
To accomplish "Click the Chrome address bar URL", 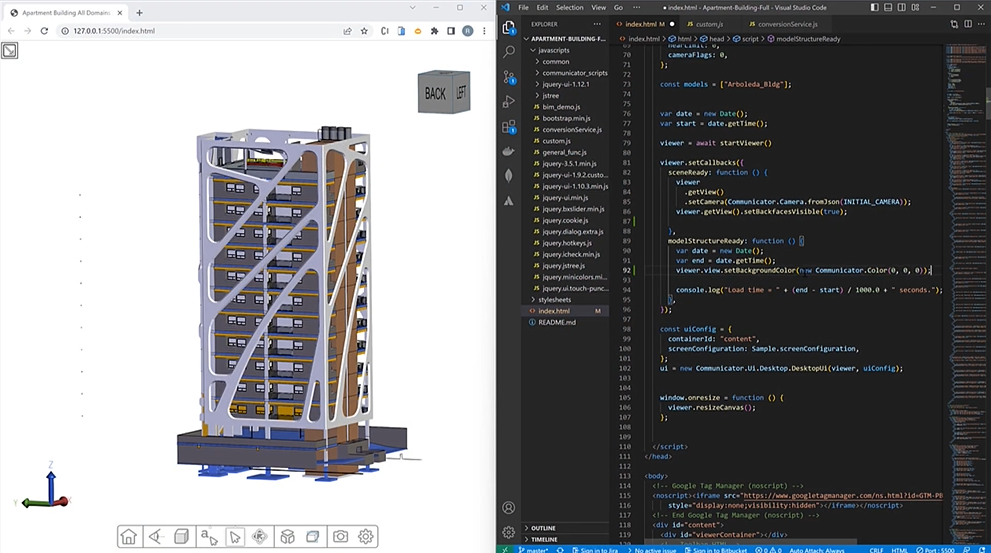I will point(114,31).
